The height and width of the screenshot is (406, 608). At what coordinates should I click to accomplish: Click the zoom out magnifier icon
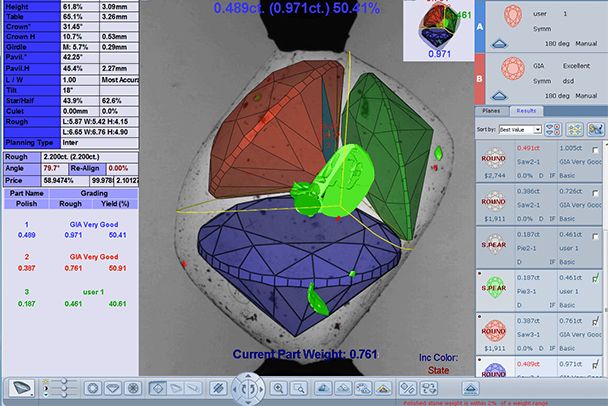tap(298, 387)
